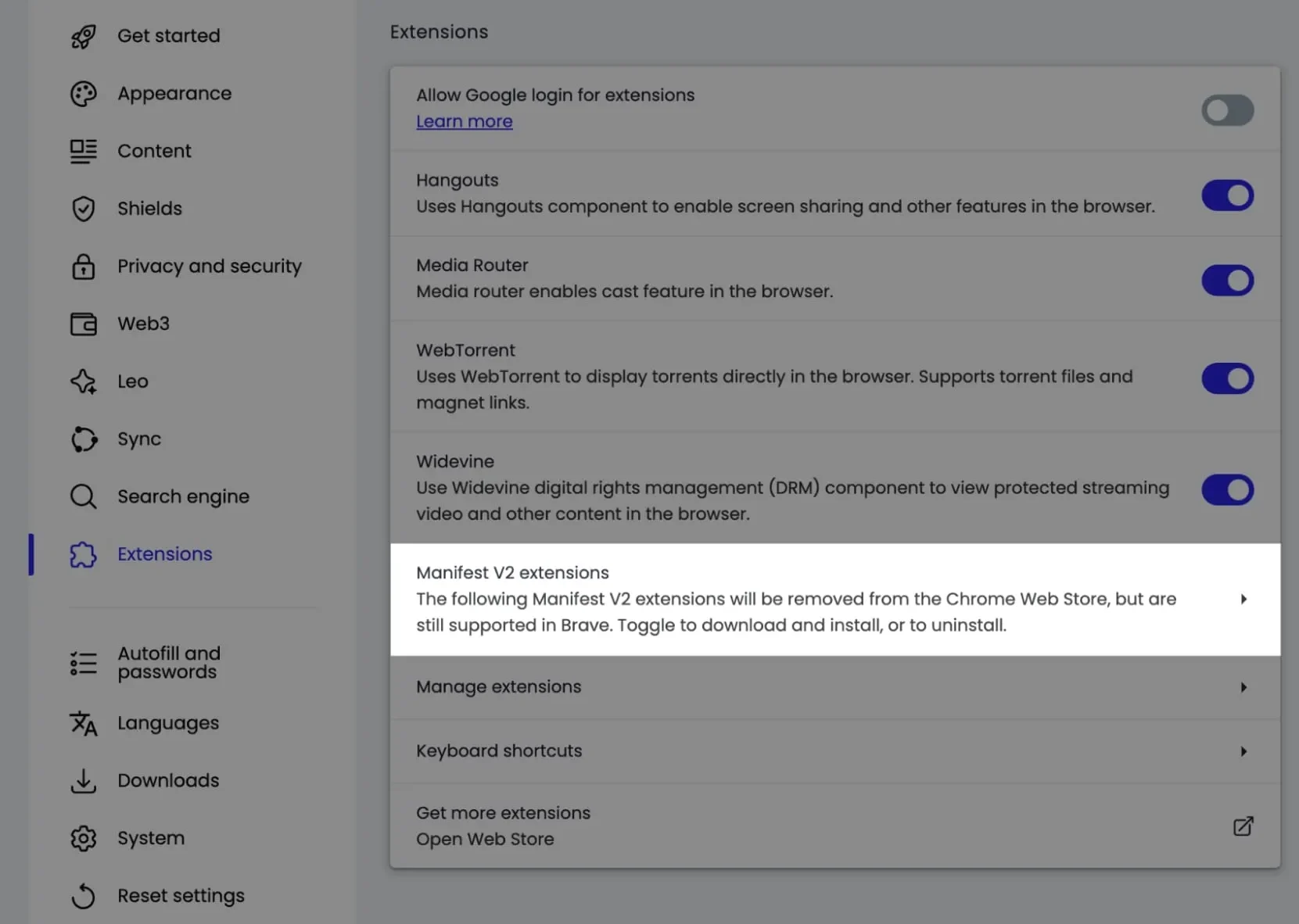Open Search engine settings
The image size is (1299, 924).
coord(183,496)
